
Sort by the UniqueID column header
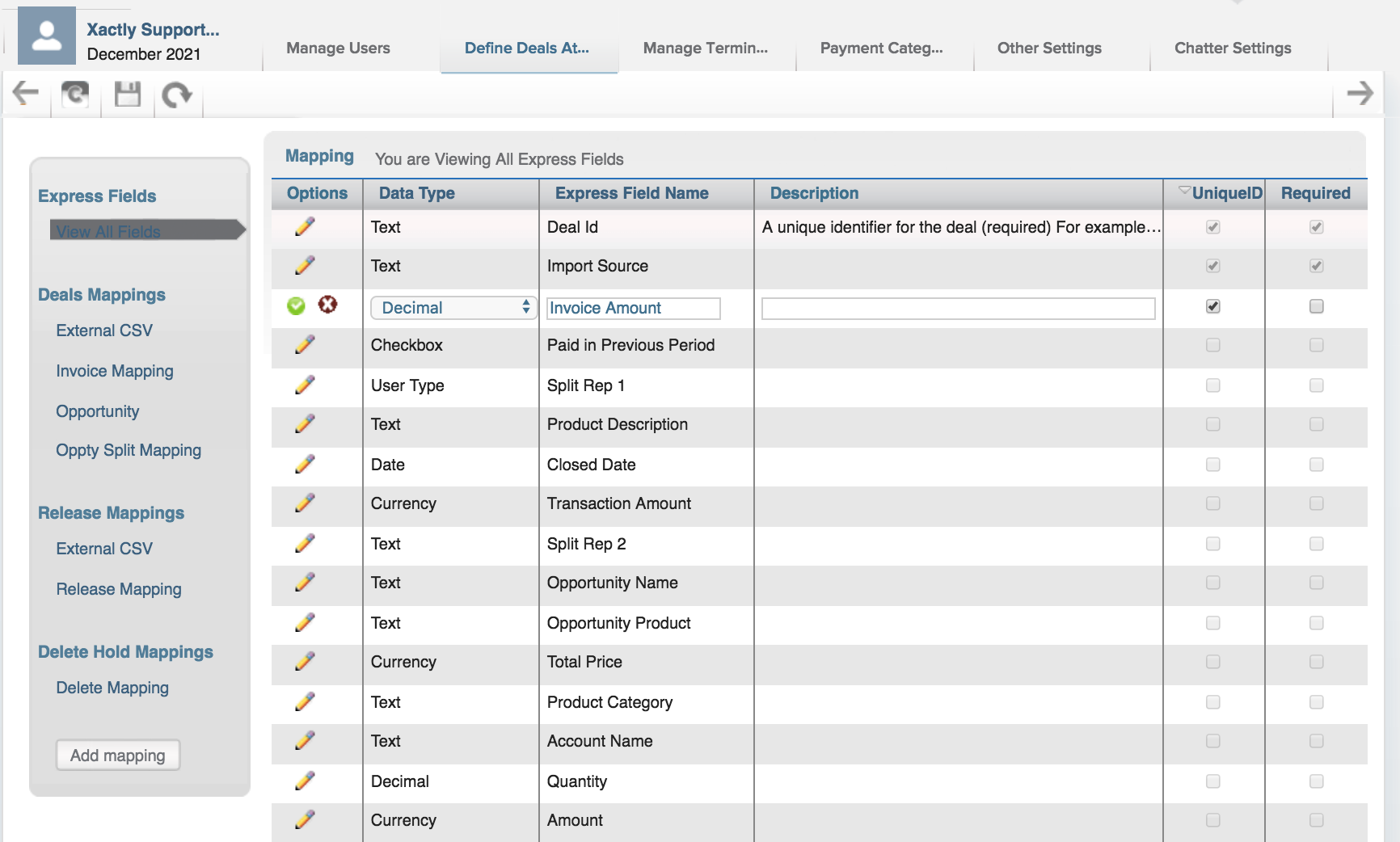tap(1215, 193)
